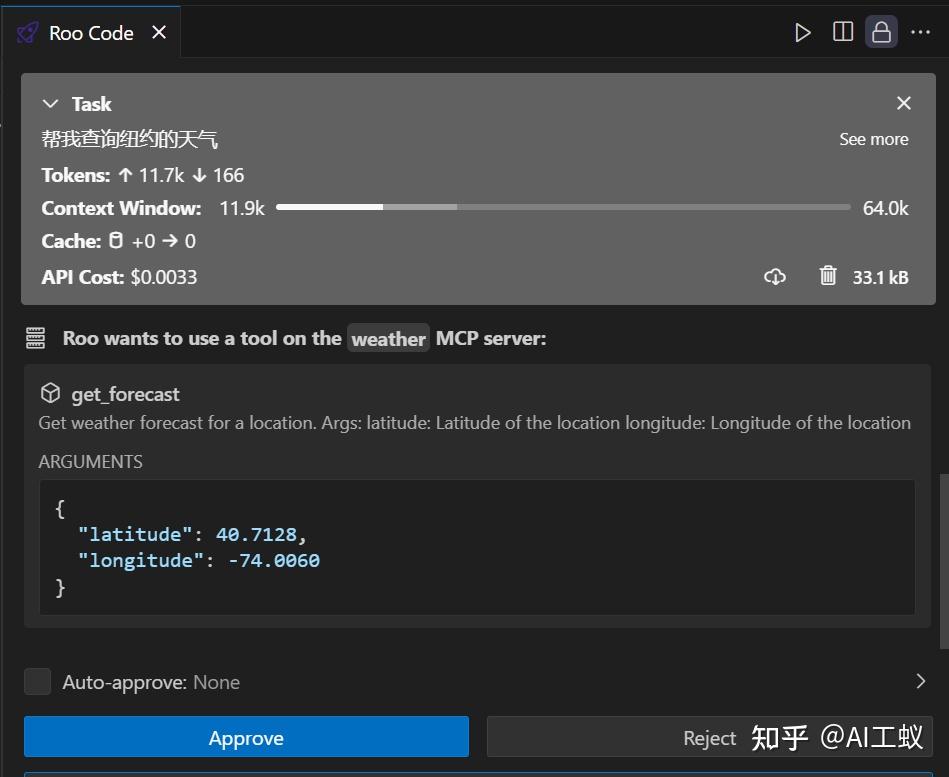This screenshot has width=949, height=777.
Task: Select the Roo Code tab
Action: pyautogui.click(x=90, y=31)
